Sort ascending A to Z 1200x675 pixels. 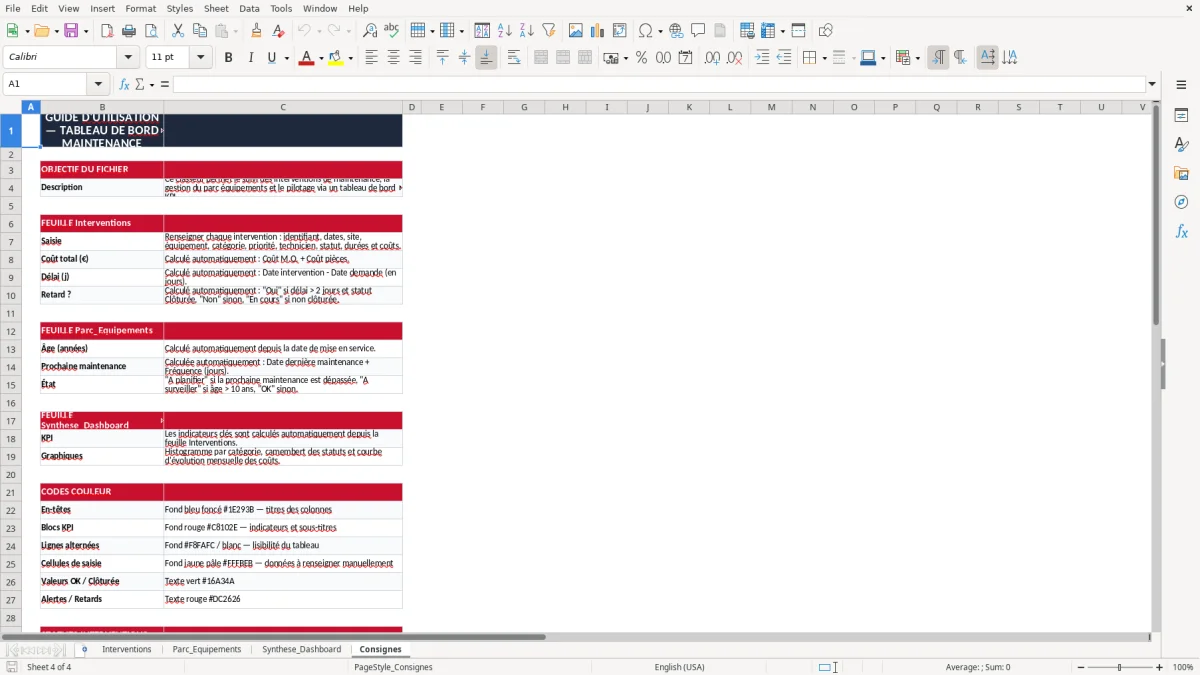point(505,31)
